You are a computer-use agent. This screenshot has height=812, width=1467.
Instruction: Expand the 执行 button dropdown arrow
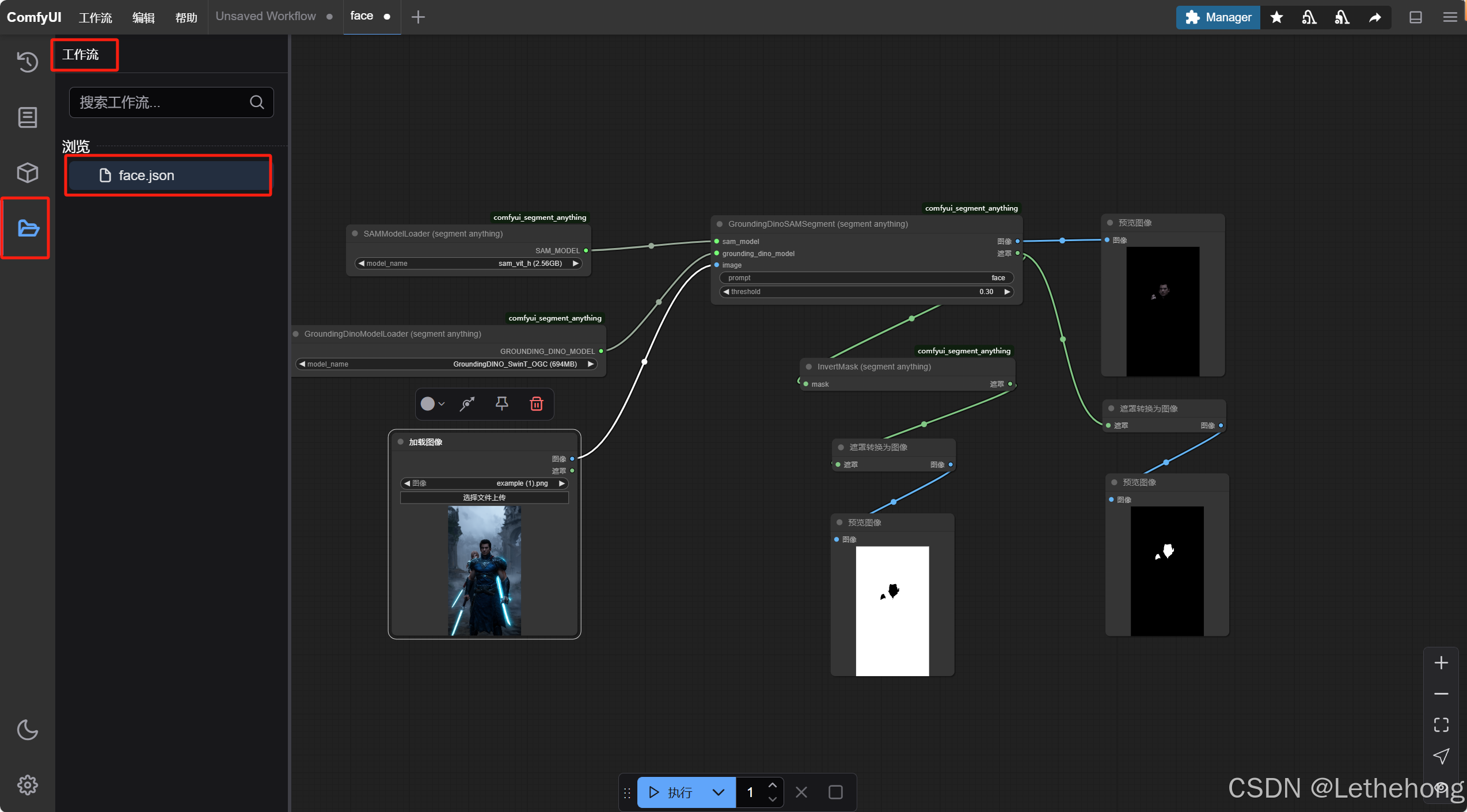[x=718, y=792]
